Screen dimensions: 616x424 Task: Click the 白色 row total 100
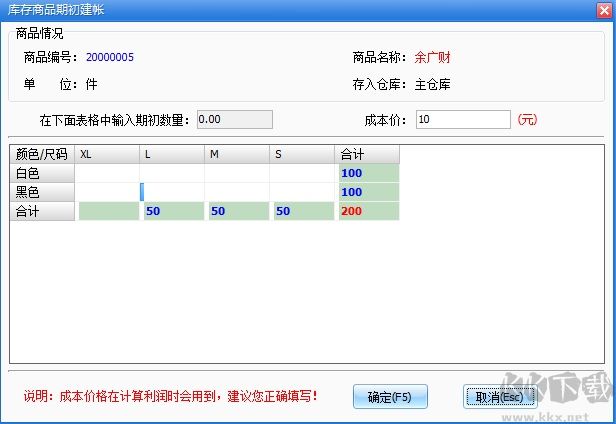(369, 173)
